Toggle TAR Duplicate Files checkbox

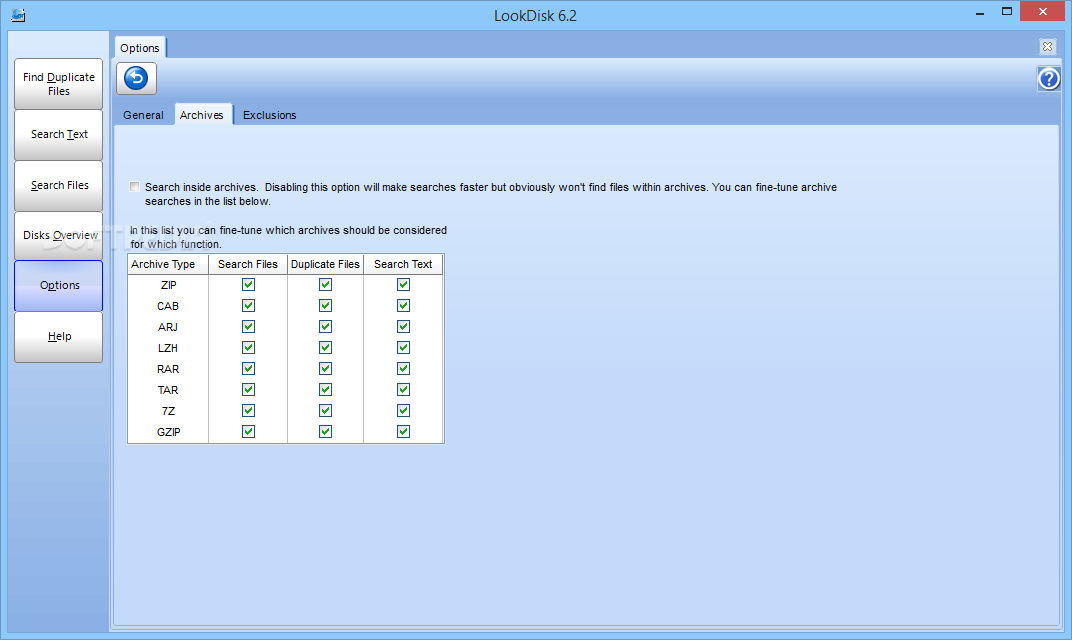(x=325, y=390)
